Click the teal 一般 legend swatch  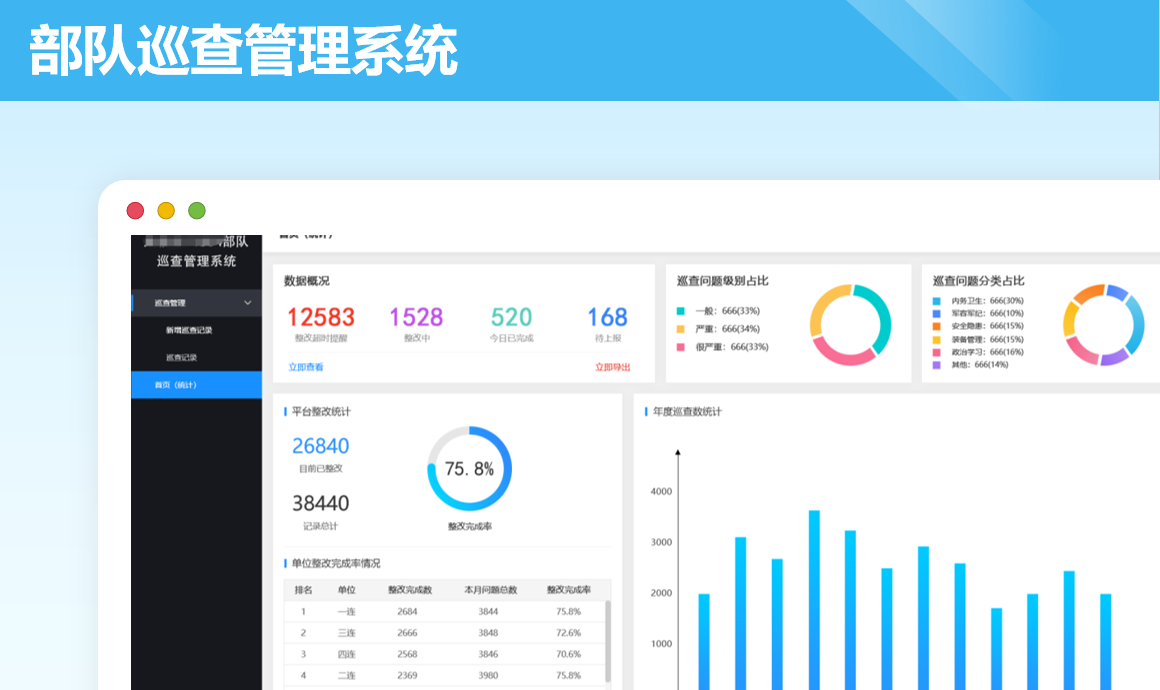tap(681, 311)
